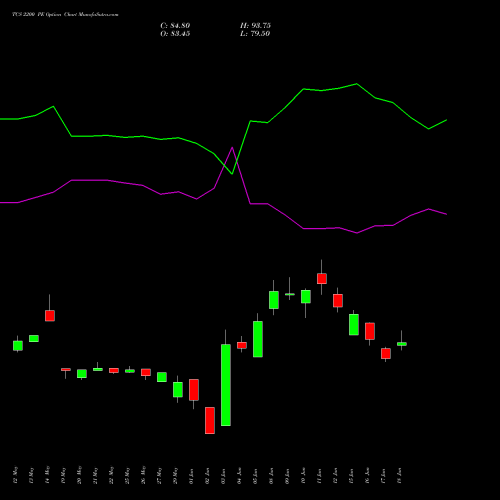
Task: Select the high value "H: 93.75"
Action: tap(255, 26)
